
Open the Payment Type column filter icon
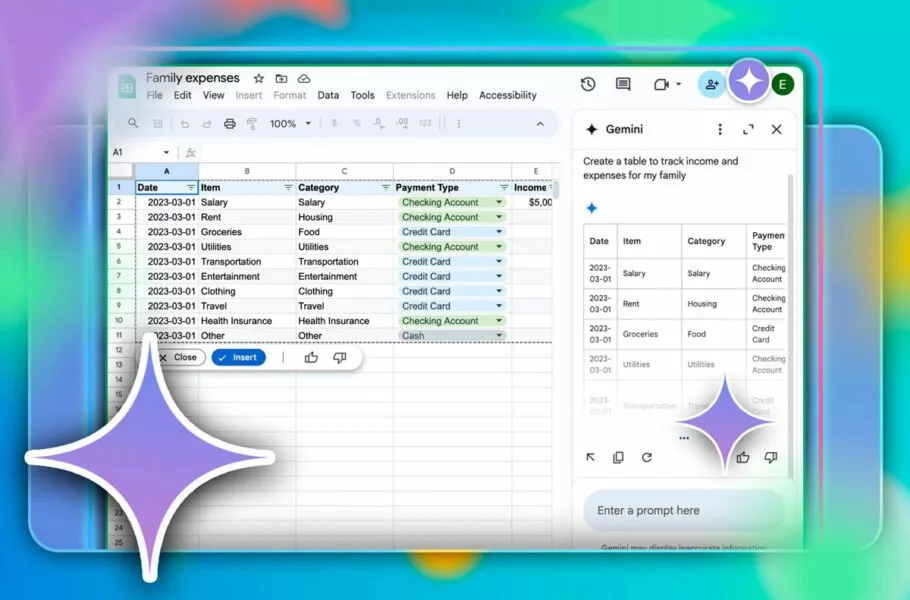click(x=504, y=187)
